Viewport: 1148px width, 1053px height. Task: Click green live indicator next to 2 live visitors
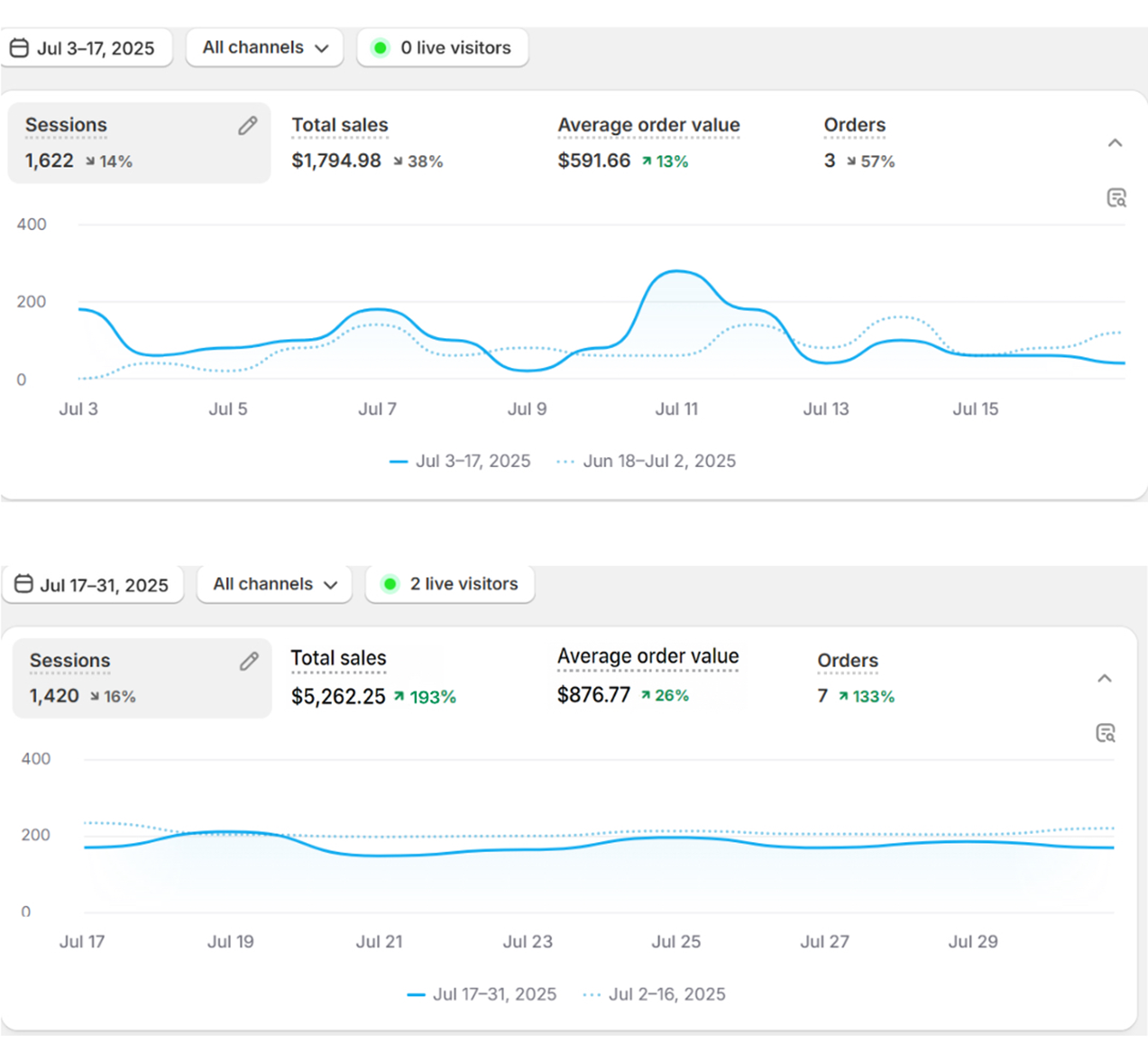(x=390, y=584)
